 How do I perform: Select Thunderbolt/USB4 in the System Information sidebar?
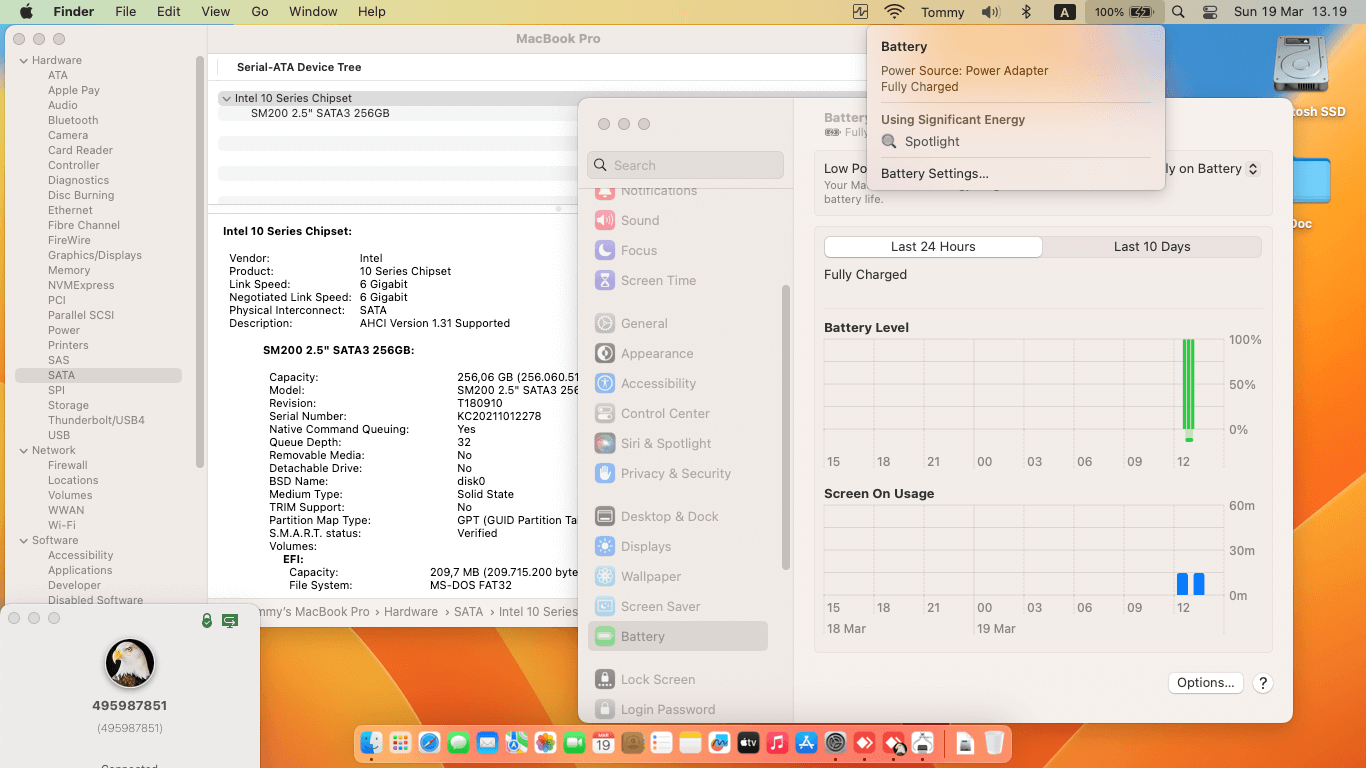(x=96, y=420)
